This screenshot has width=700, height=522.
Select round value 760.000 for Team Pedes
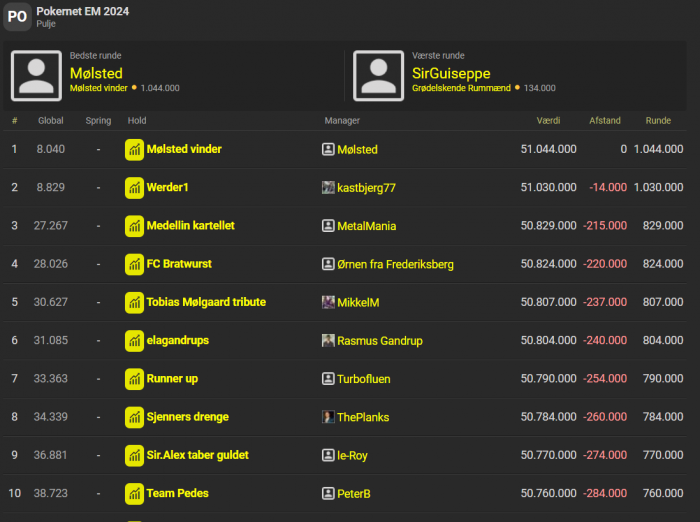(x=663, y=493)
